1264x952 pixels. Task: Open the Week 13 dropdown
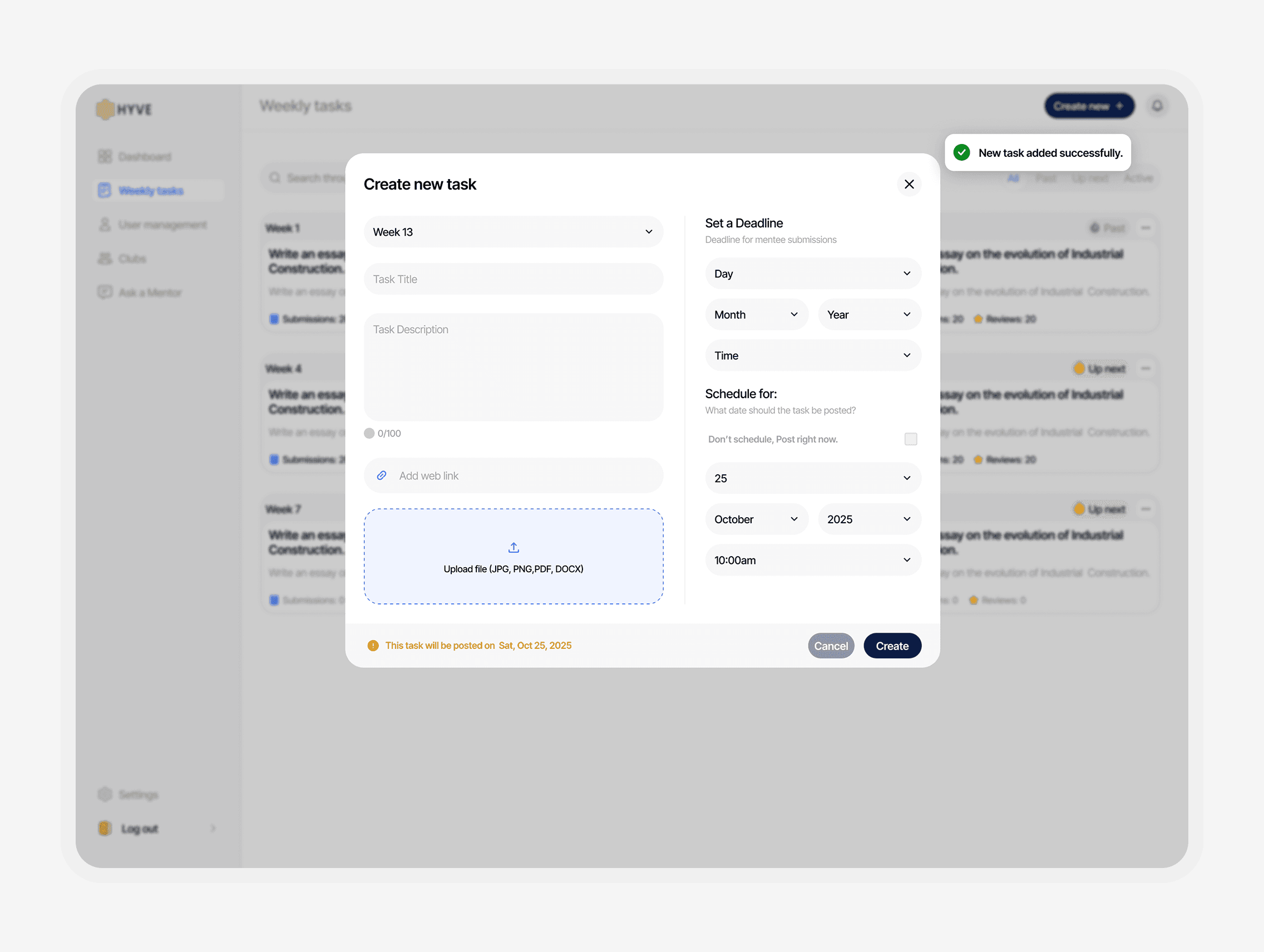(513, 232)
